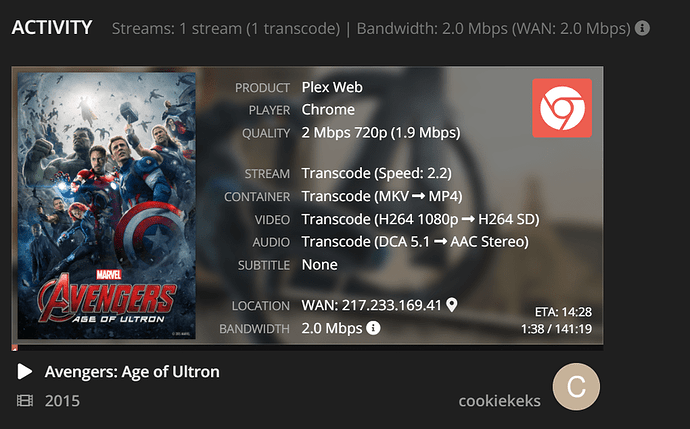Click the info icon next to the bandwidth header
This screenshot has width=690, height=429.
coord(642,28)
